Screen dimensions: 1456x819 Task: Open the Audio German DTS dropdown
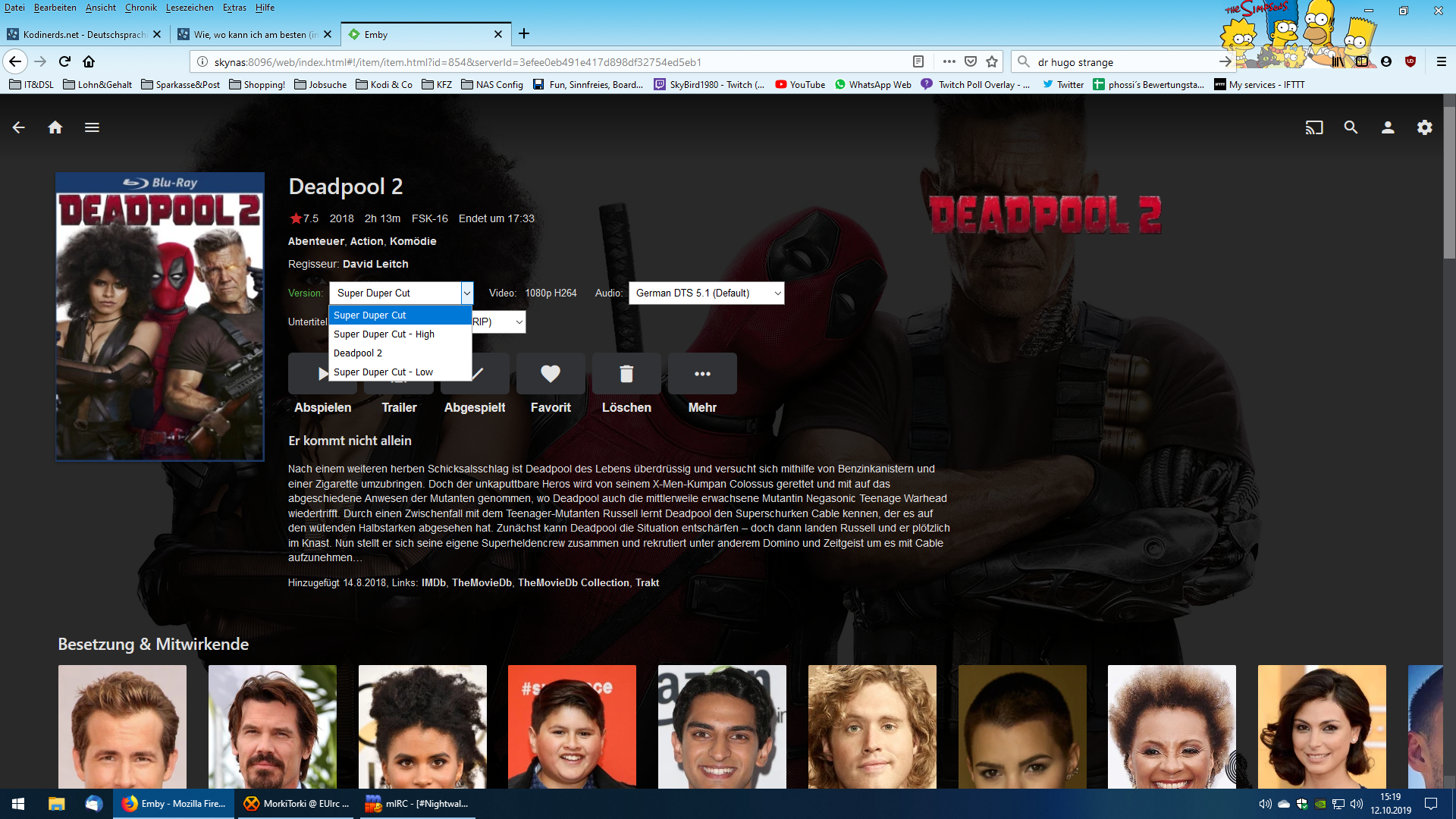click(706, 293)
